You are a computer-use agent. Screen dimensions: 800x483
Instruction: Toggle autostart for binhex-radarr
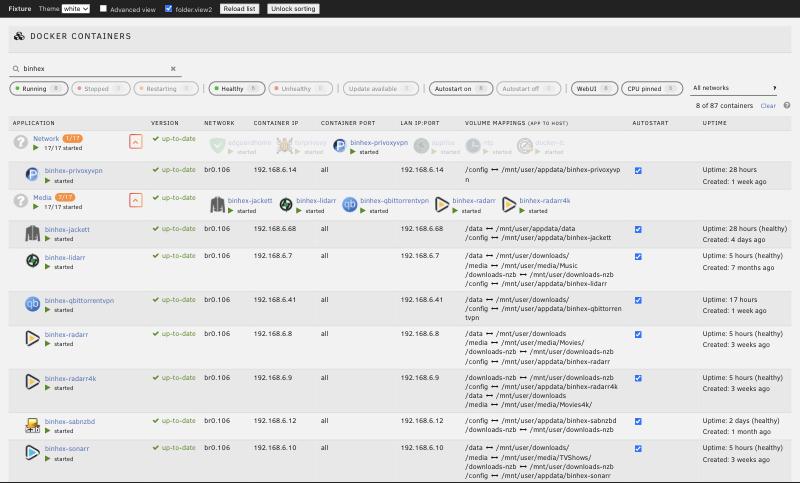tap(638, 335)
